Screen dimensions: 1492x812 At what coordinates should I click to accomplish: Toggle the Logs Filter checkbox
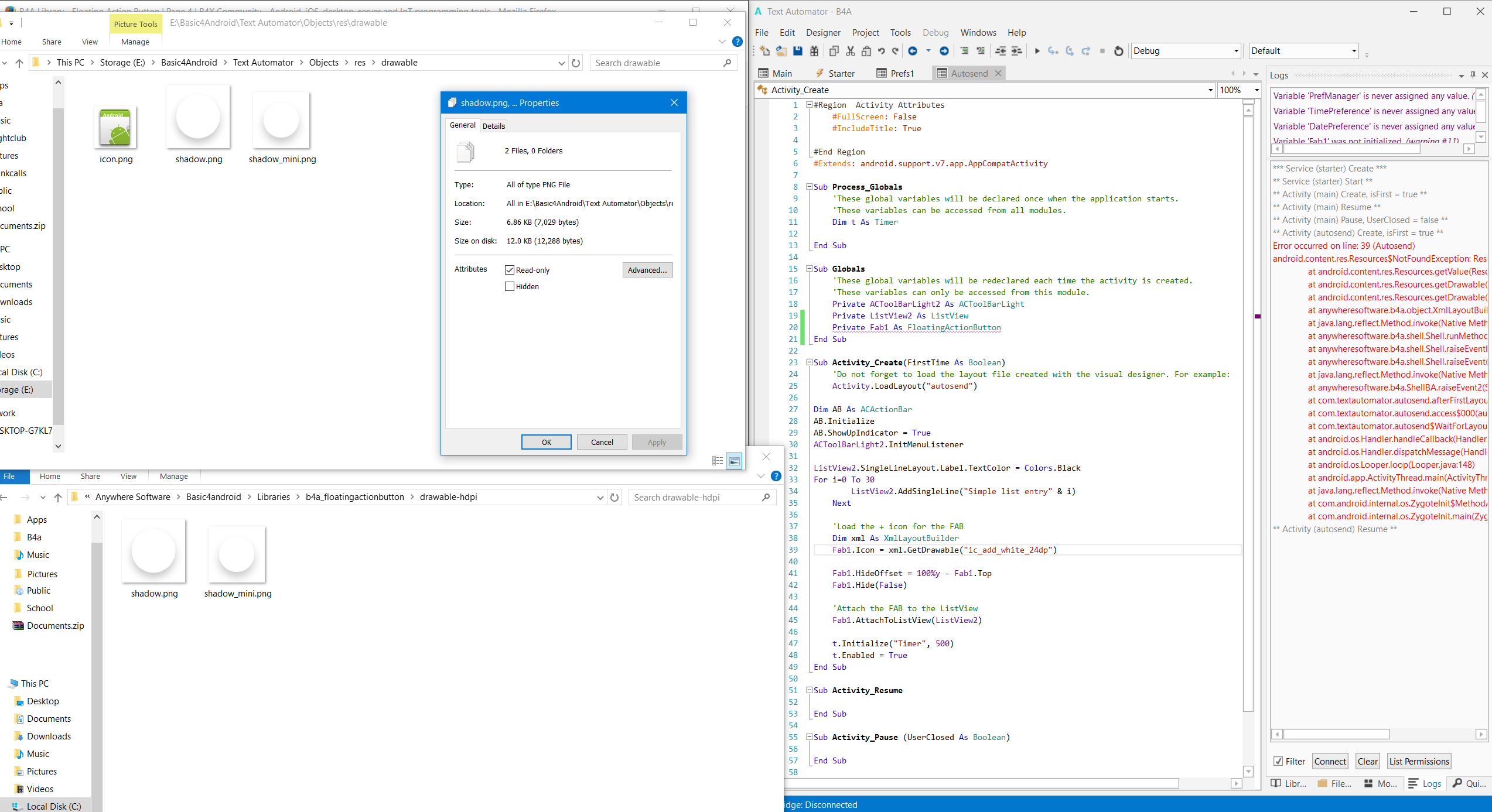coord(1278,761)
